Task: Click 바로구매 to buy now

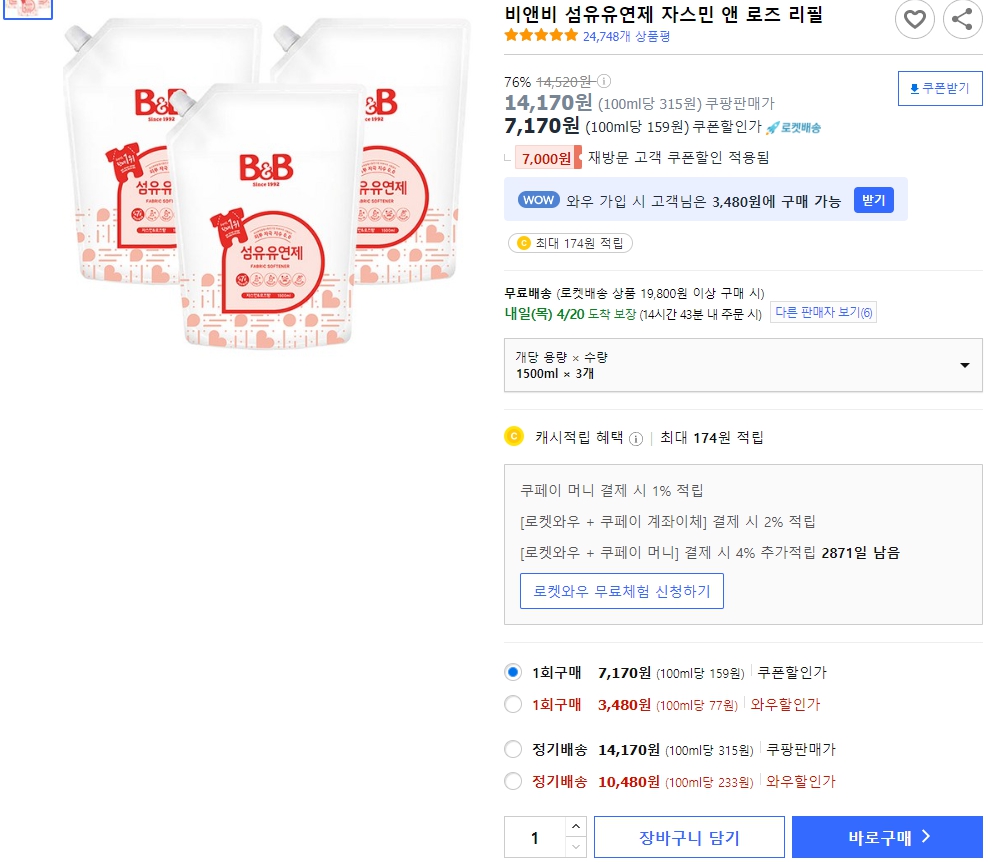Action: click(x=884, y=837)
